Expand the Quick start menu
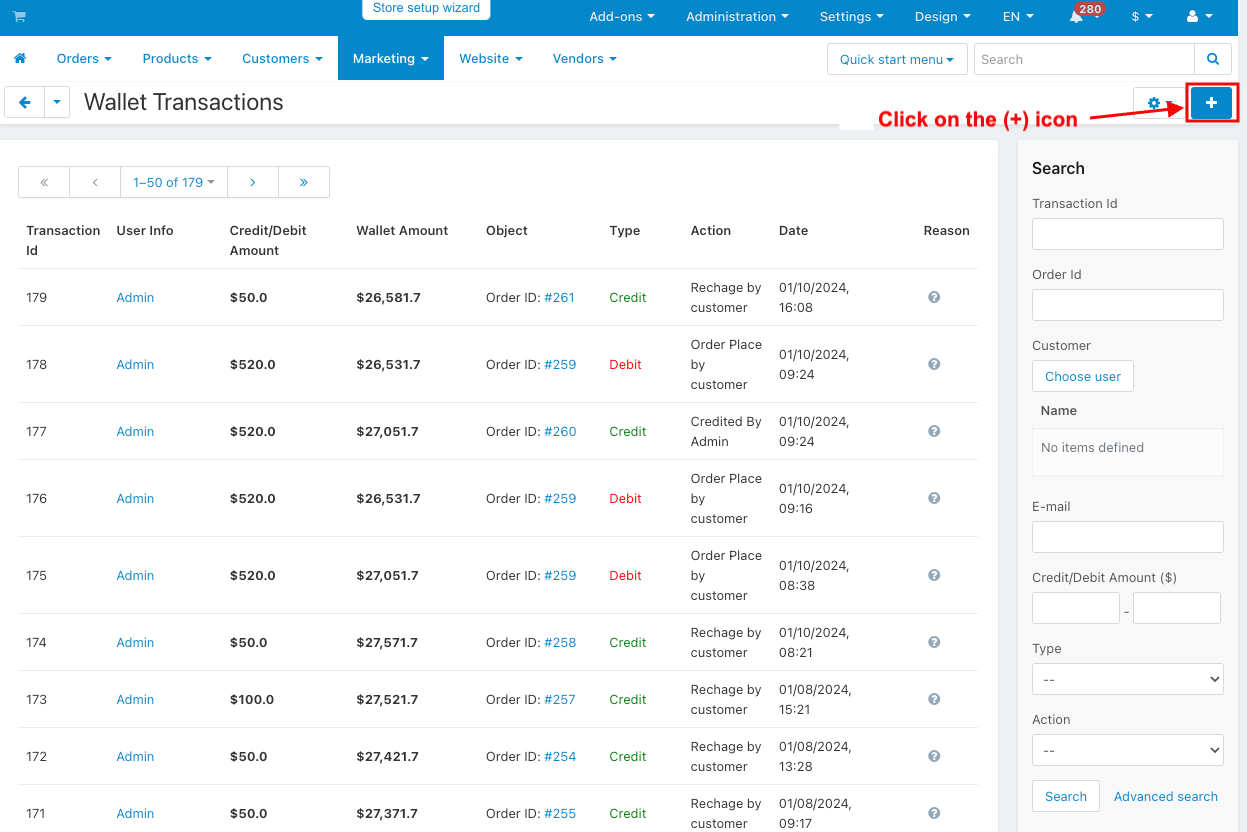 point(897,59)
